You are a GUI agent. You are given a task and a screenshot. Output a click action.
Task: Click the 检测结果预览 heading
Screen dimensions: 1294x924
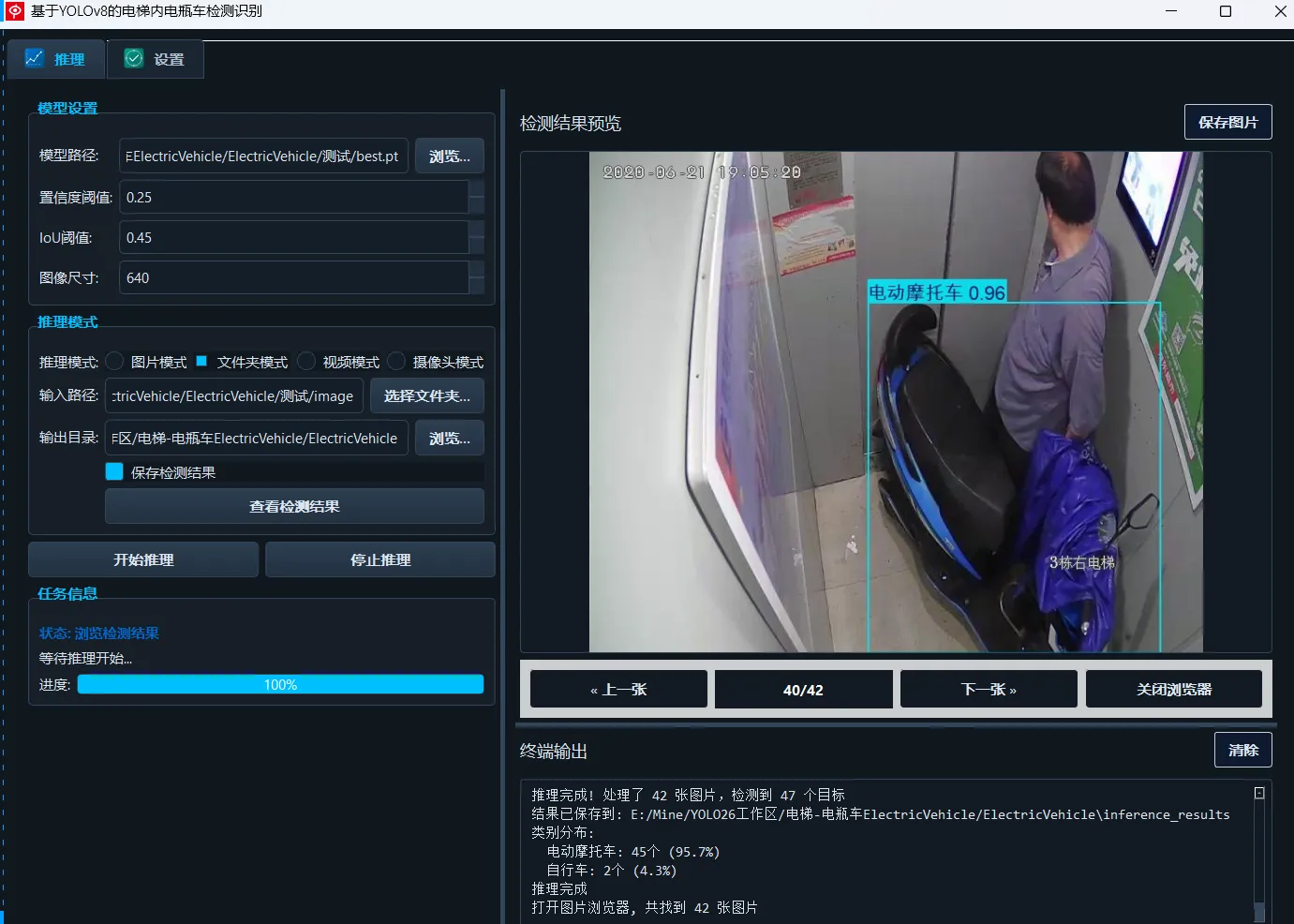571,123
